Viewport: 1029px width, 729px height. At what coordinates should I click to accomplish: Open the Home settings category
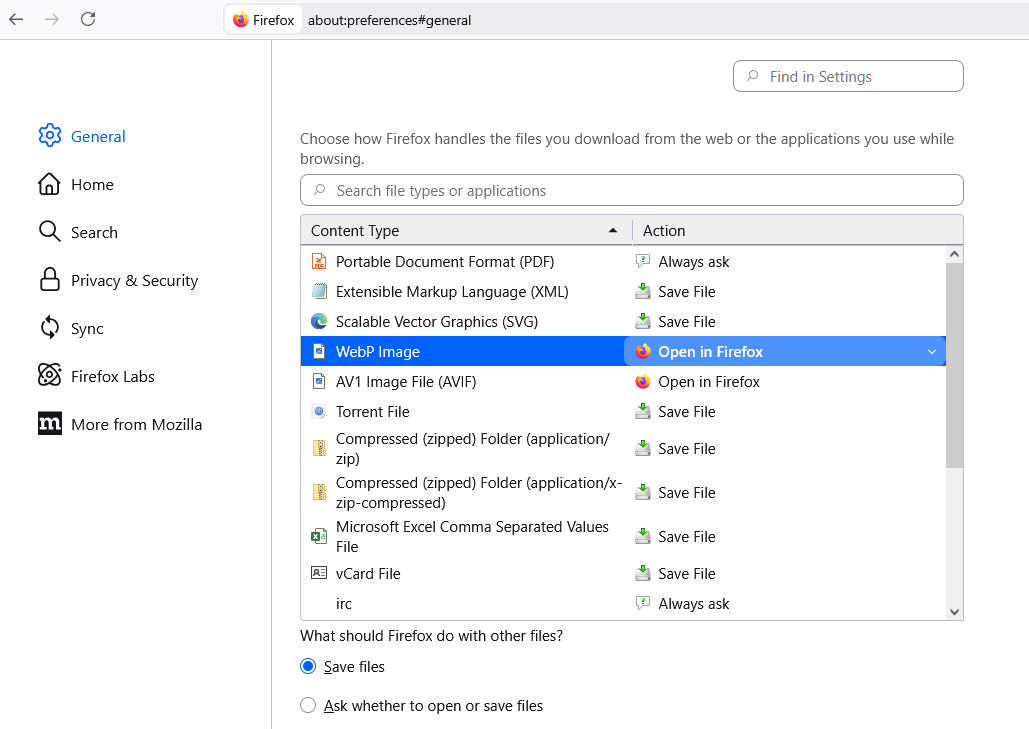(92, 184)
